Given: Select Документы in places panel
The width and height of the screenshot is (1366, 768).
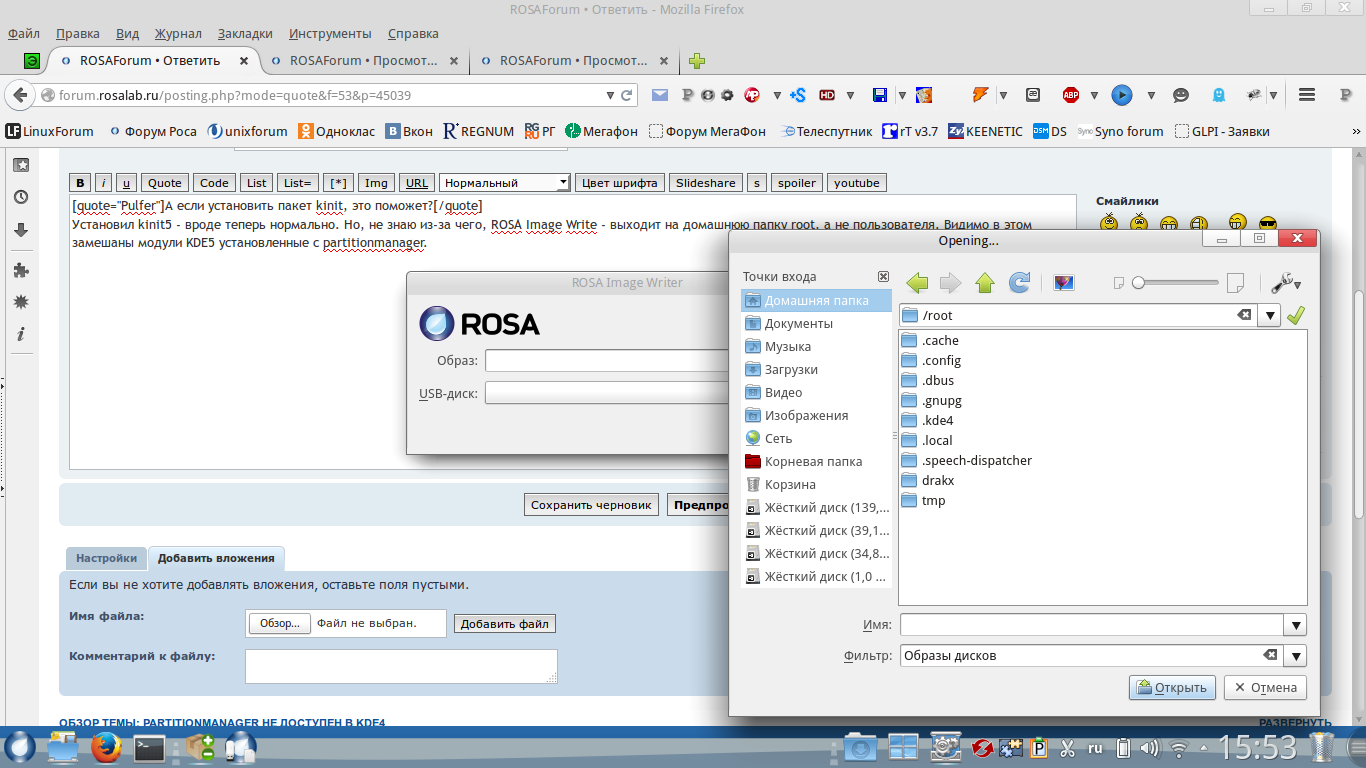Looking at the screenshot, I should [x=816, y=323].
